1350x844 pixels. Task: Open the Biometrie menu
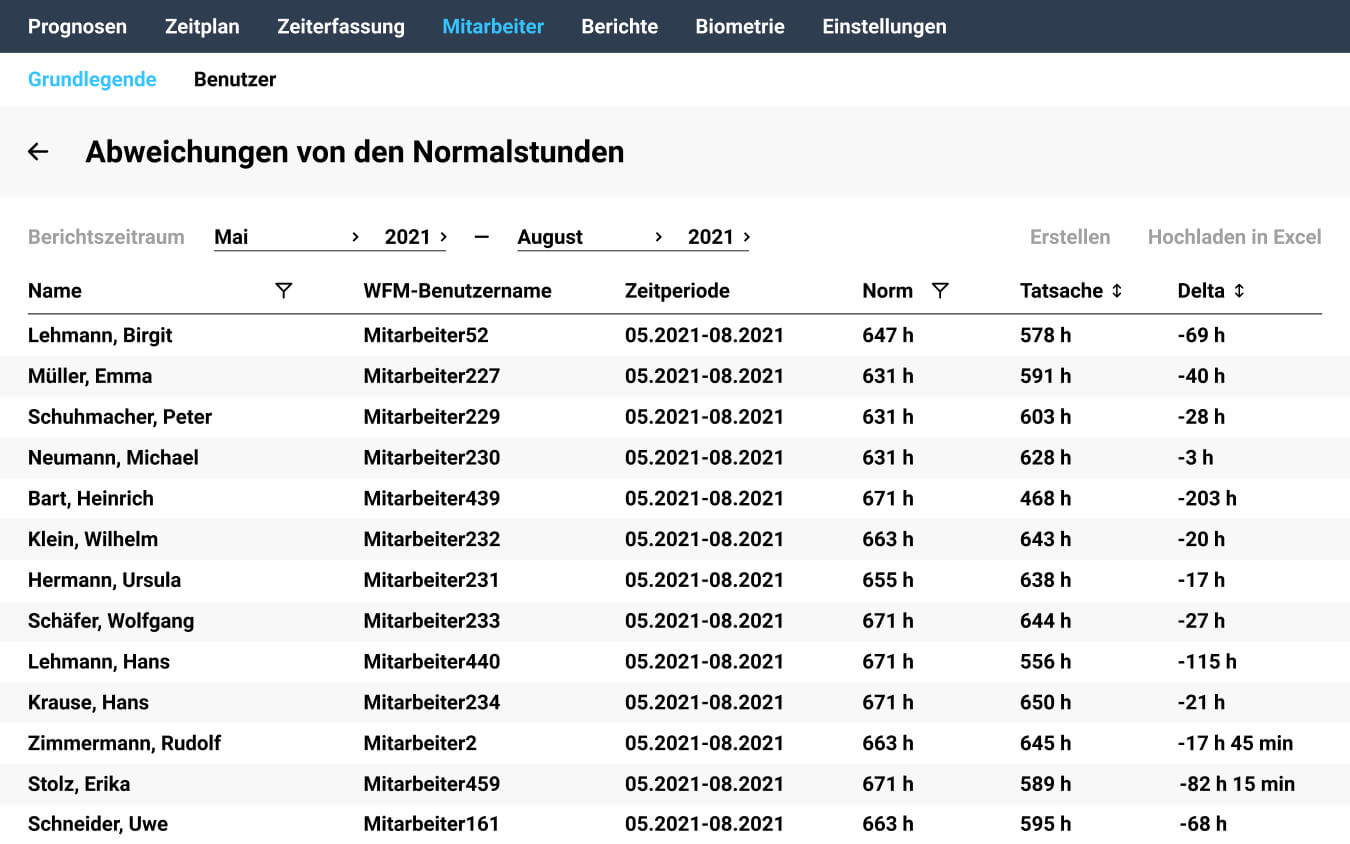[740, 27]
